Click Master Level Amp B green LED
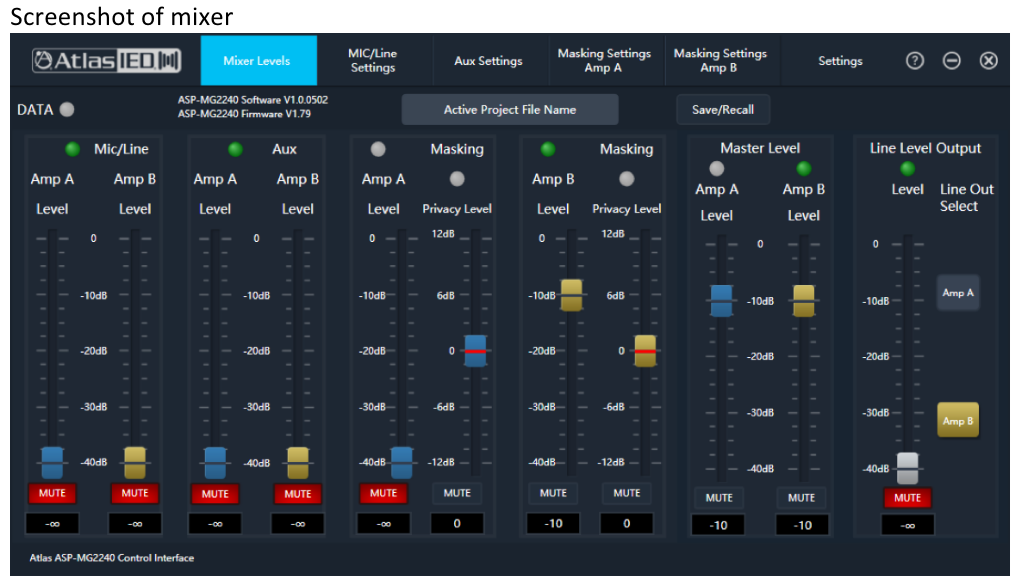Image resolution: width=1021 pixels, height=583 pixels. coord(804,169)
